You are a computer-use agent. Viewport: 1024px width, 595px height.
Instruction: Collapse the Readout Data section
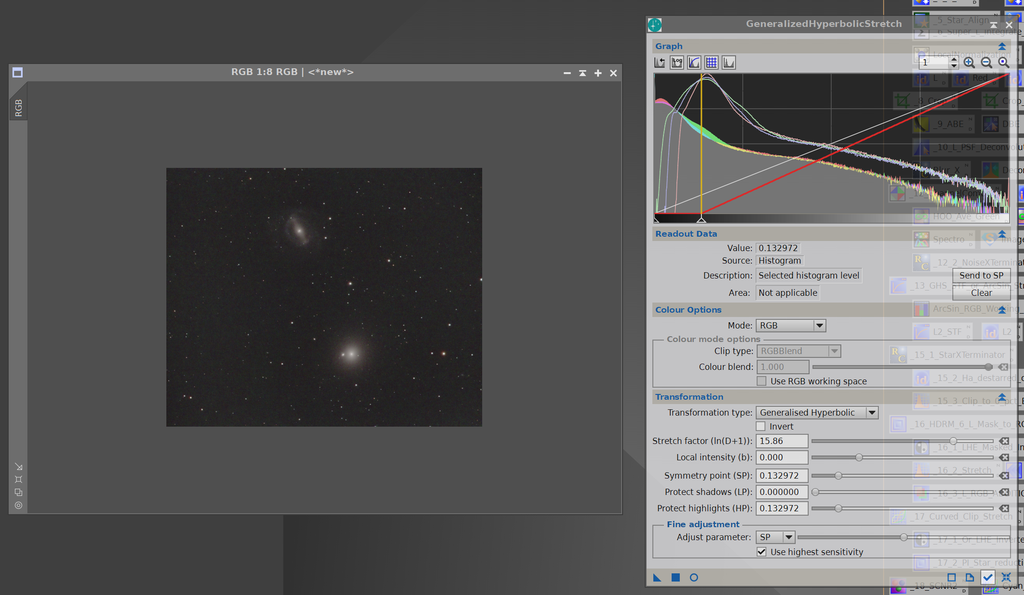1002,234
